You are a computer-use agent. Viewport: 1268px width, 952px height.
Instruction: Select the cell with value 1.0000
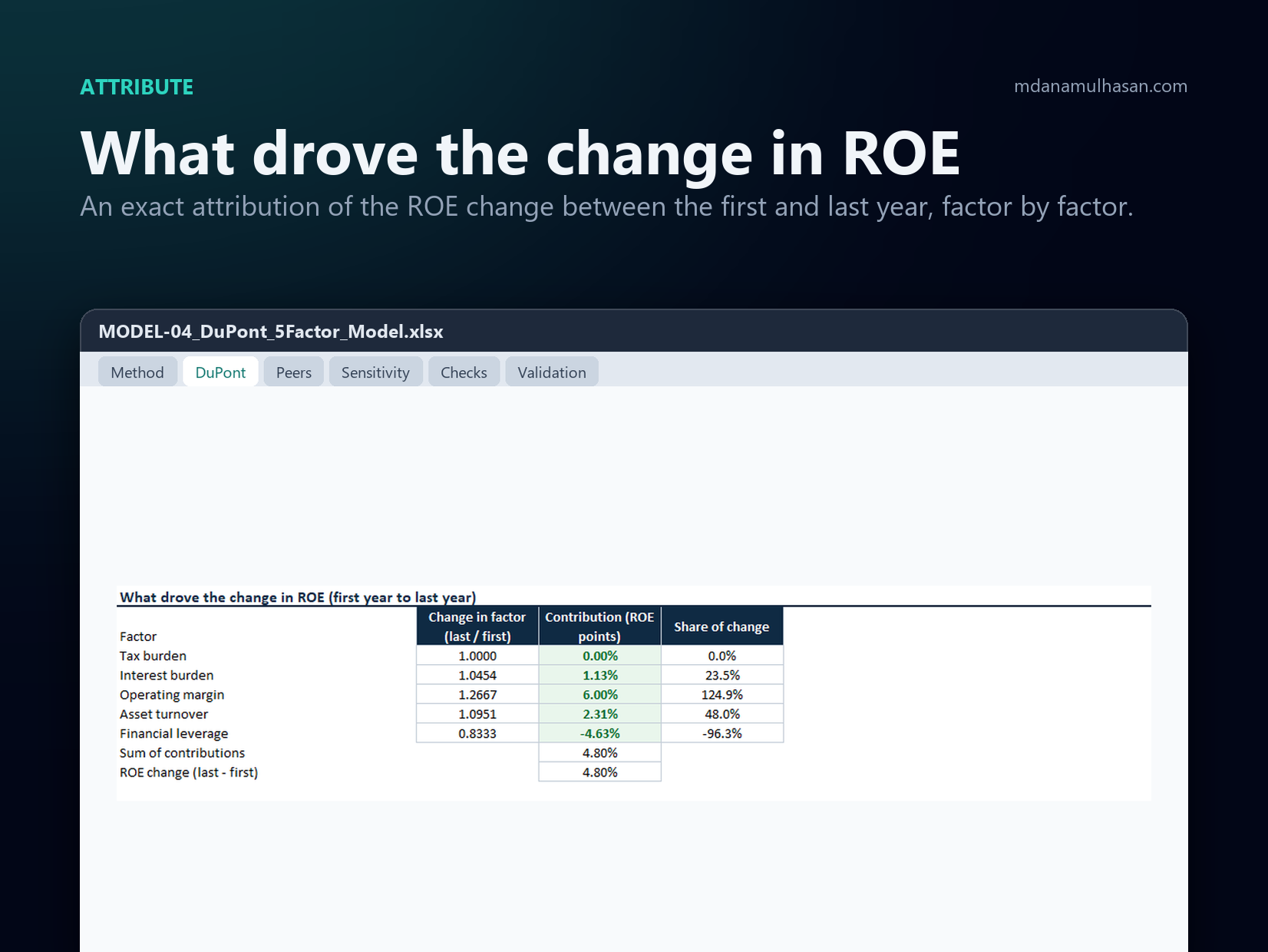click(477, 656)
